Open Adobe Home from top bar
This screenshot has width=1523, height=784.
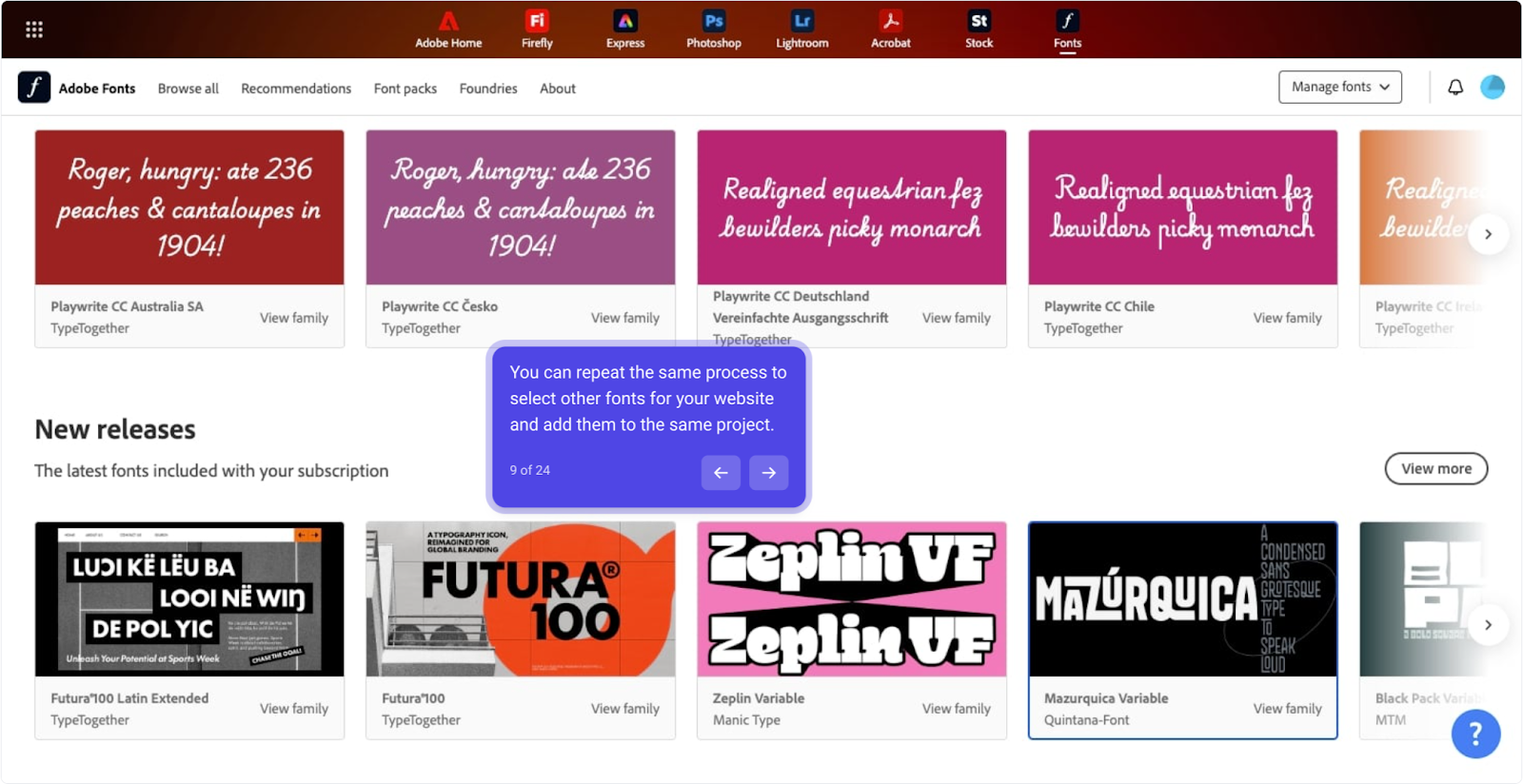[448, 29]
